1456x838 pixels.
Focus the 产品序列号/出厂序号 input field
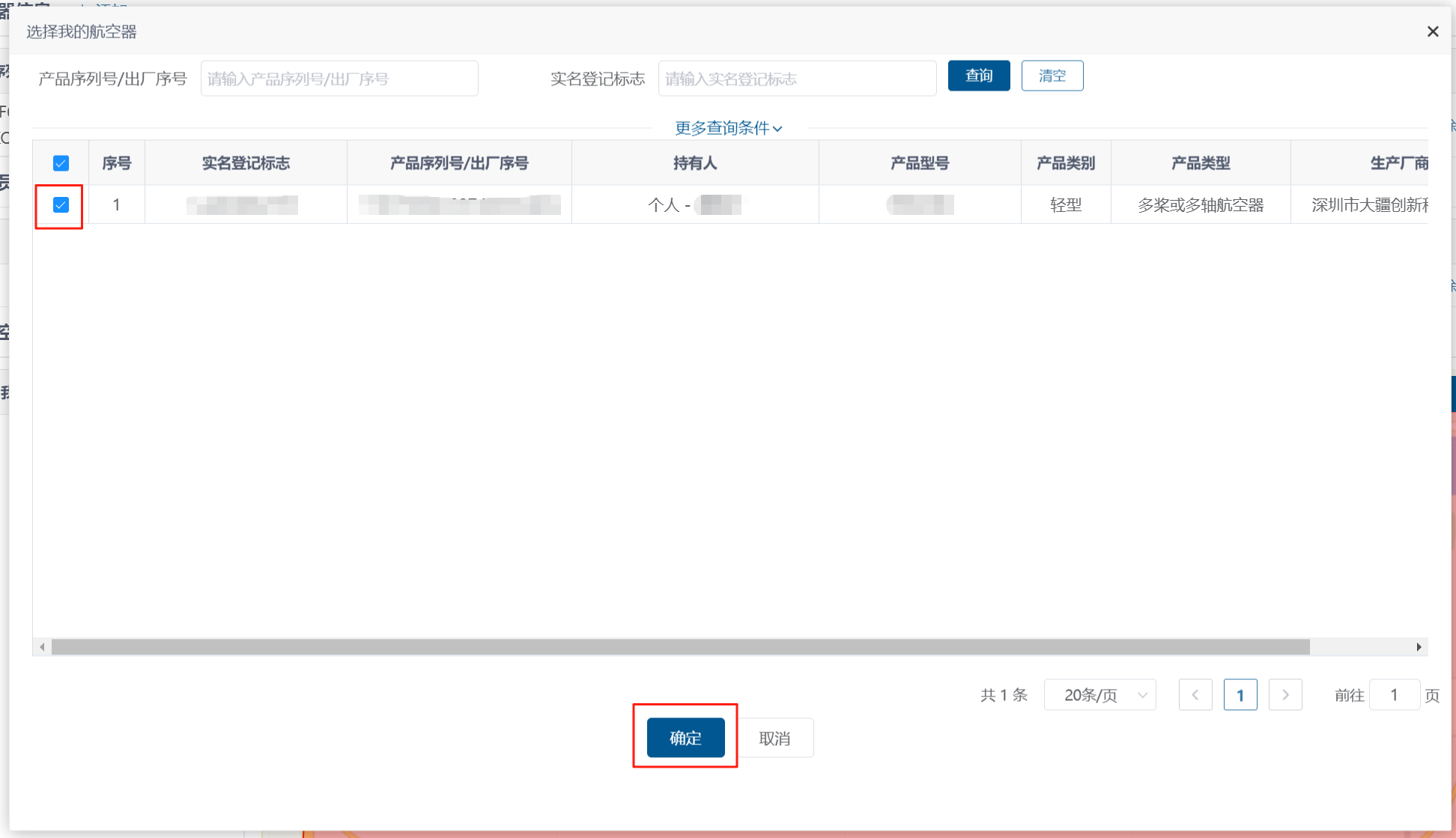[x=339, y=79]
